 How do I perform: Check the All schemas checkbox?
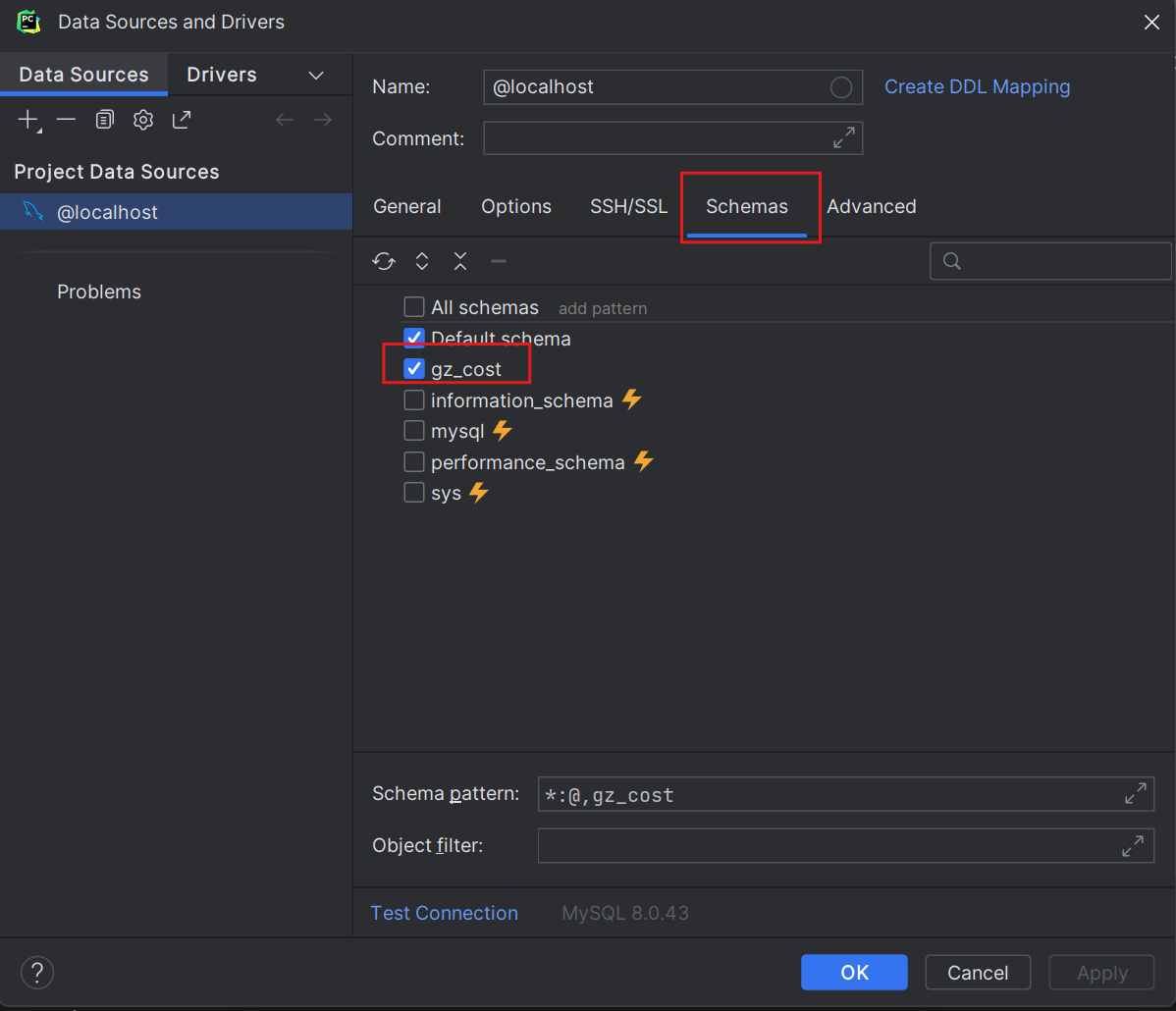click(414, 307)
